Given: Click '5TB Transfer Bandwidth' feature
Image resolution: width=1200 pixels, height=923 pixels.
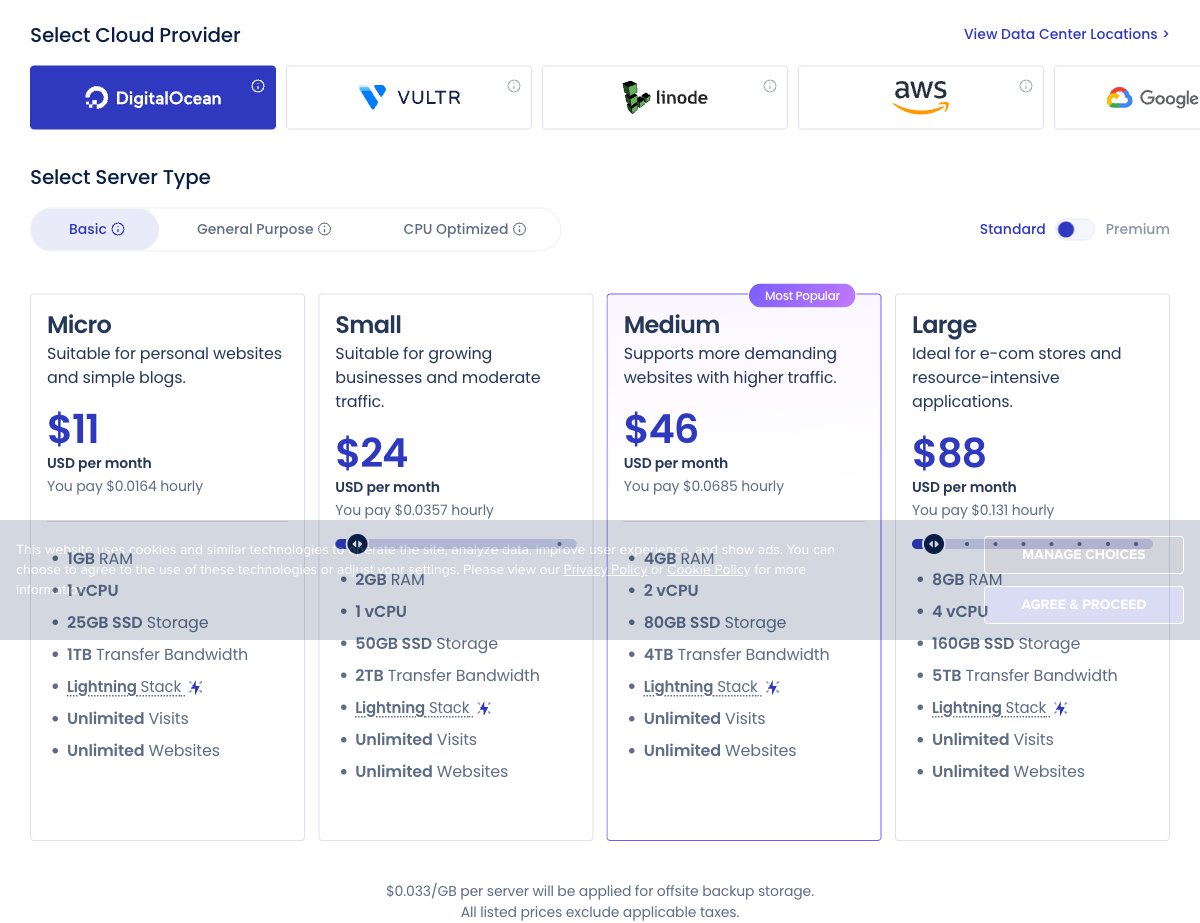Looking at the screenshot, I should click(1025, 675).
